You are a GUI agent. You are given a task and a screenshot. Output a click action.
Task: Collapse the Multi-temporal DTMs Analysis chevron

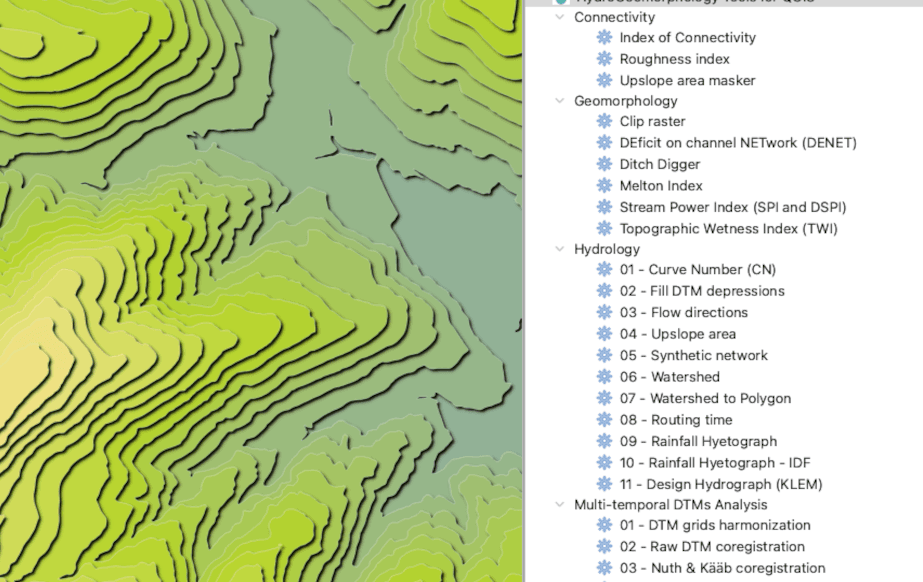point(560,504)
